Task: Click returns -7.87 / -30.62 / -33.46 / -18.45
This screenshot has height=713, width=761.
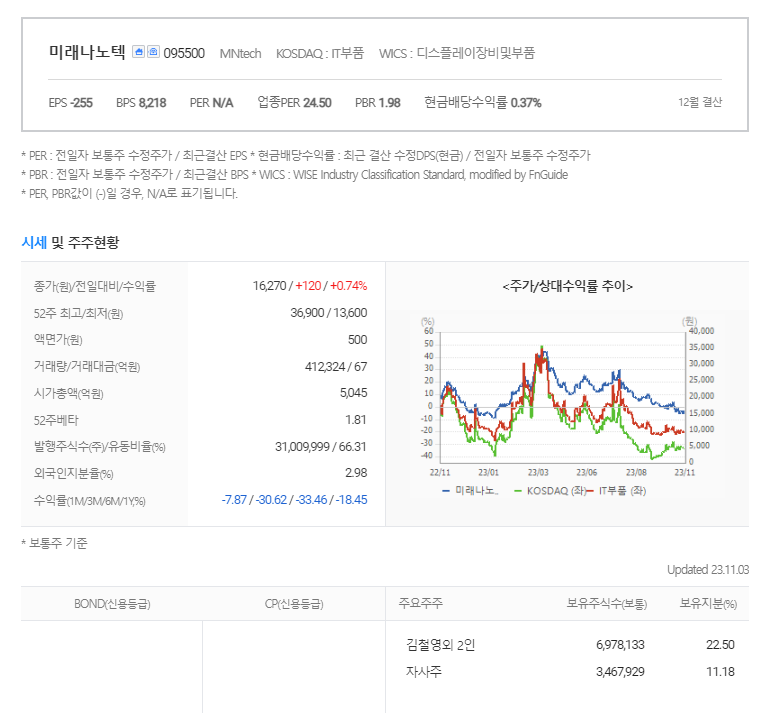Action: click(x=294, y=499)
